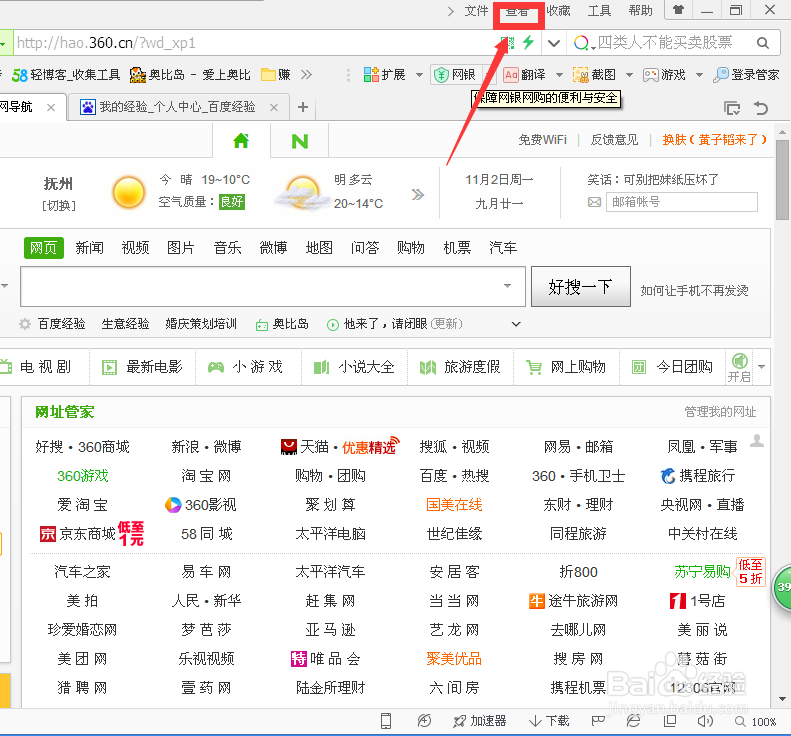This screenshot has width=791, height=736.
Task: Click the tab list window icon
Action: pos(731,107)
